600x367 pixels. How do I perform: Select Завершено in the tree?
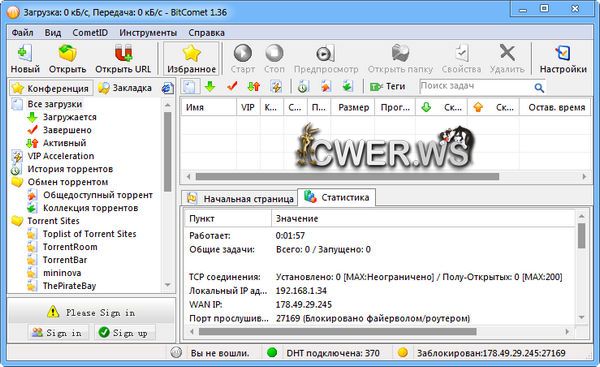click(x=67, y=130)
